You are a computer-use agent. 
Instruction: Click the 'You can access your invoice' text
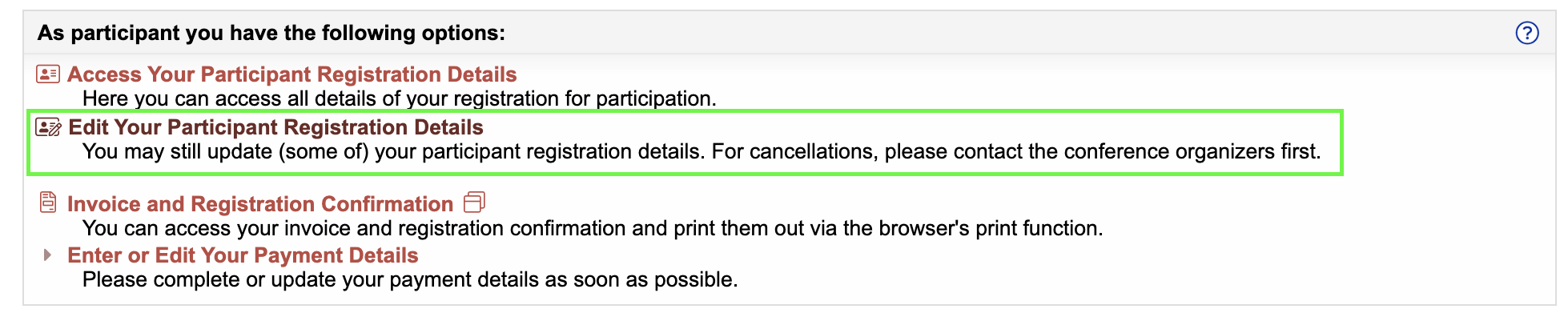point(593,228)
